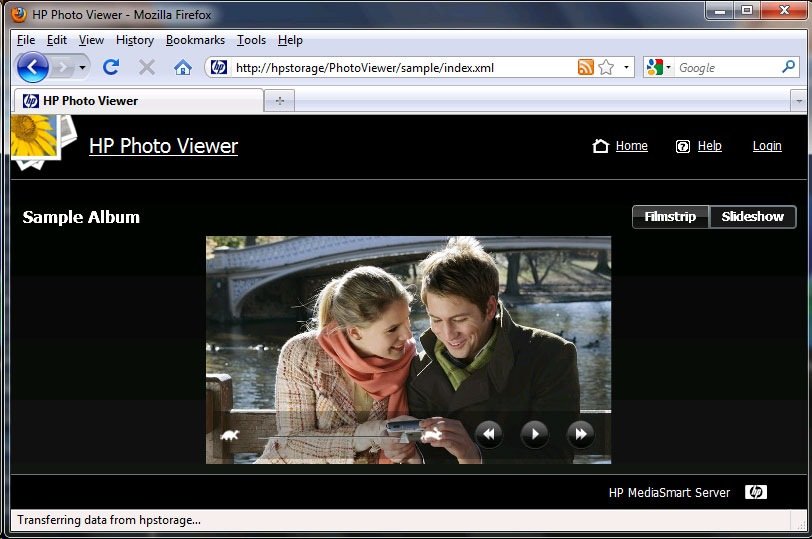
Task: Bookmark this page with the star icon
Action: (x=606, y=67)
